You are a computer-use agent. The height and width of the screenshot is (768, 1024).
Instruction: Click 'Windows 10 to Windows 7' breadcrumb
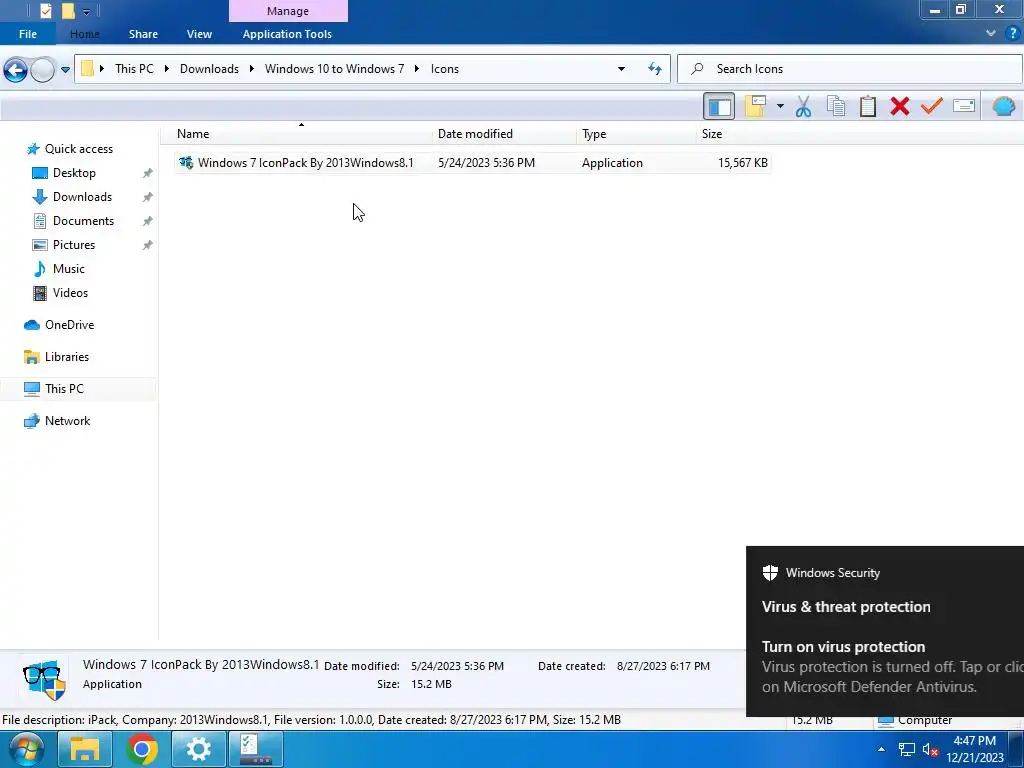click(x=334, y=69)
